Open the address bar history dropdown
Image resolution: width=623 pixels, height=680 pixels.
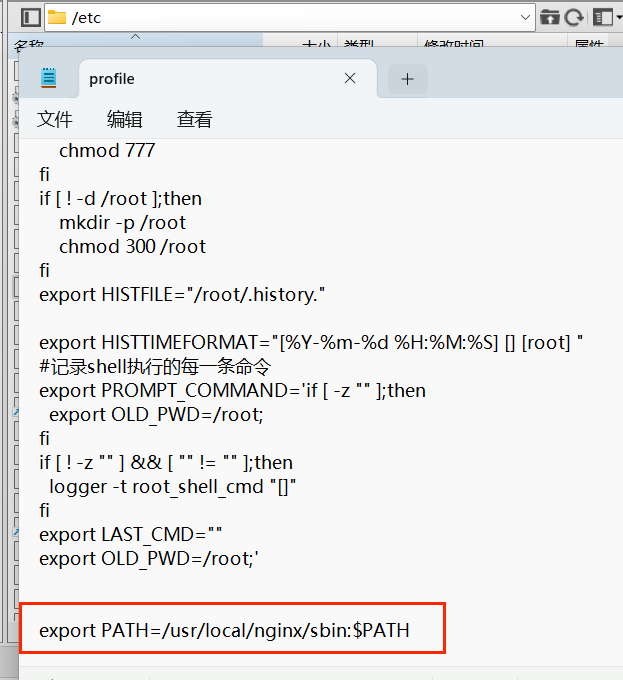525,18
